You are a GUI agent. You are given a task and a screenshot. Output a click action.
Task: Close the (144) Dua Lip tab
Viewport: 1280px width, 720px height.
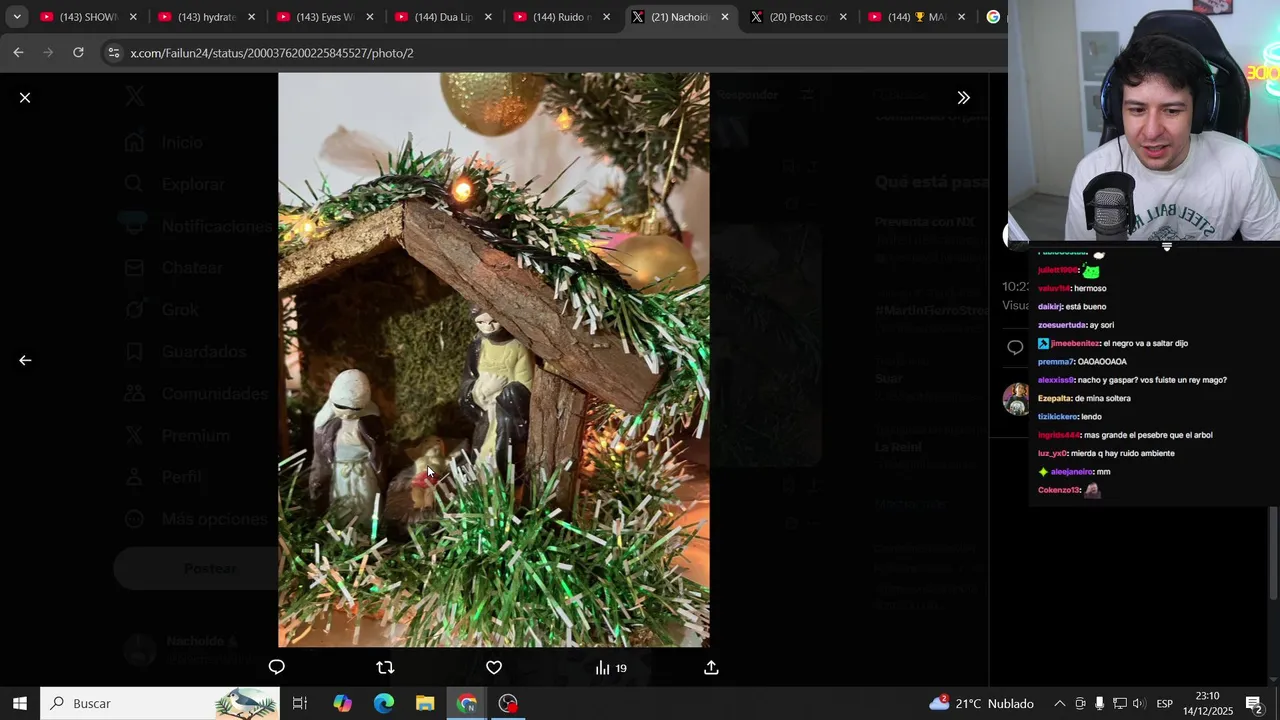488,17
